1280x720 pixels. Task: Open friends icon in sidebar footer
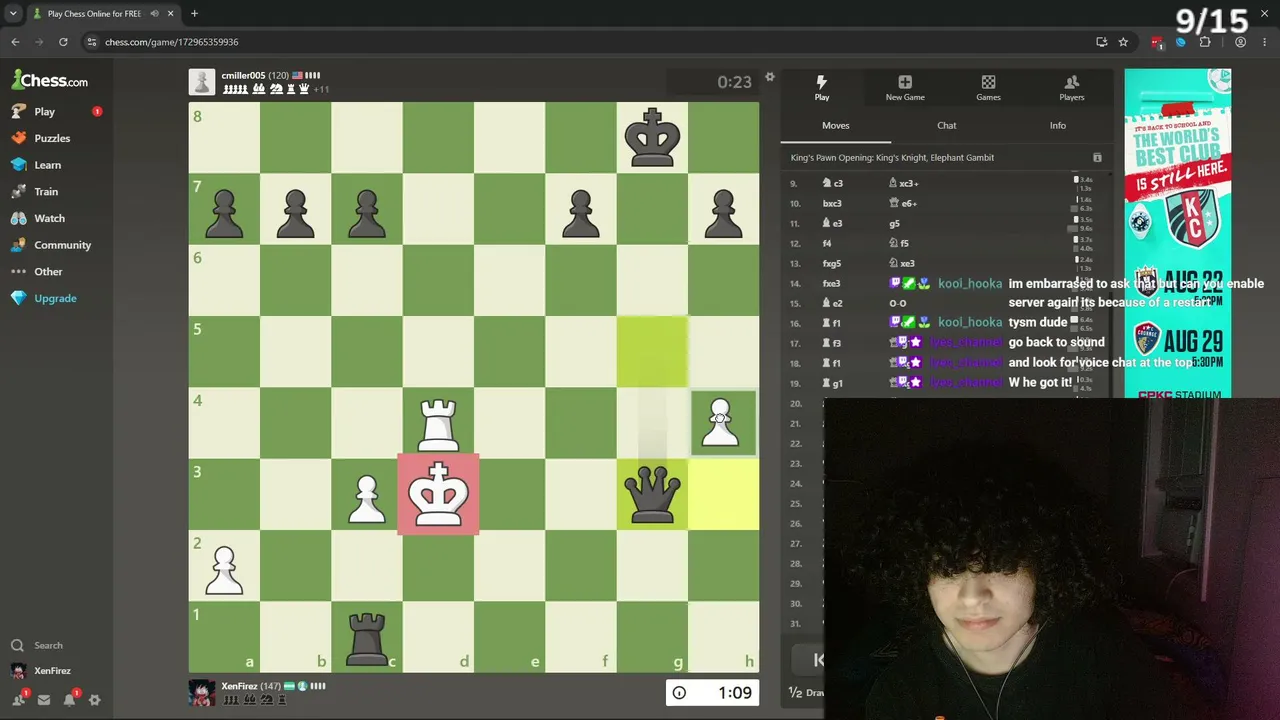coord(19,700)
